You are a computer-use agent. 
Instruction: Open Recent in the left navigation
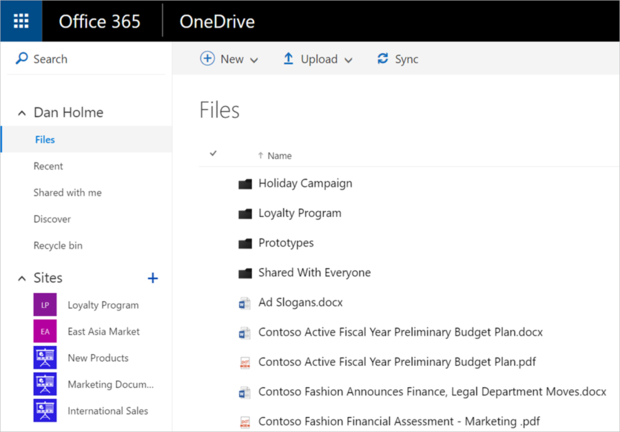pos(48,166)
